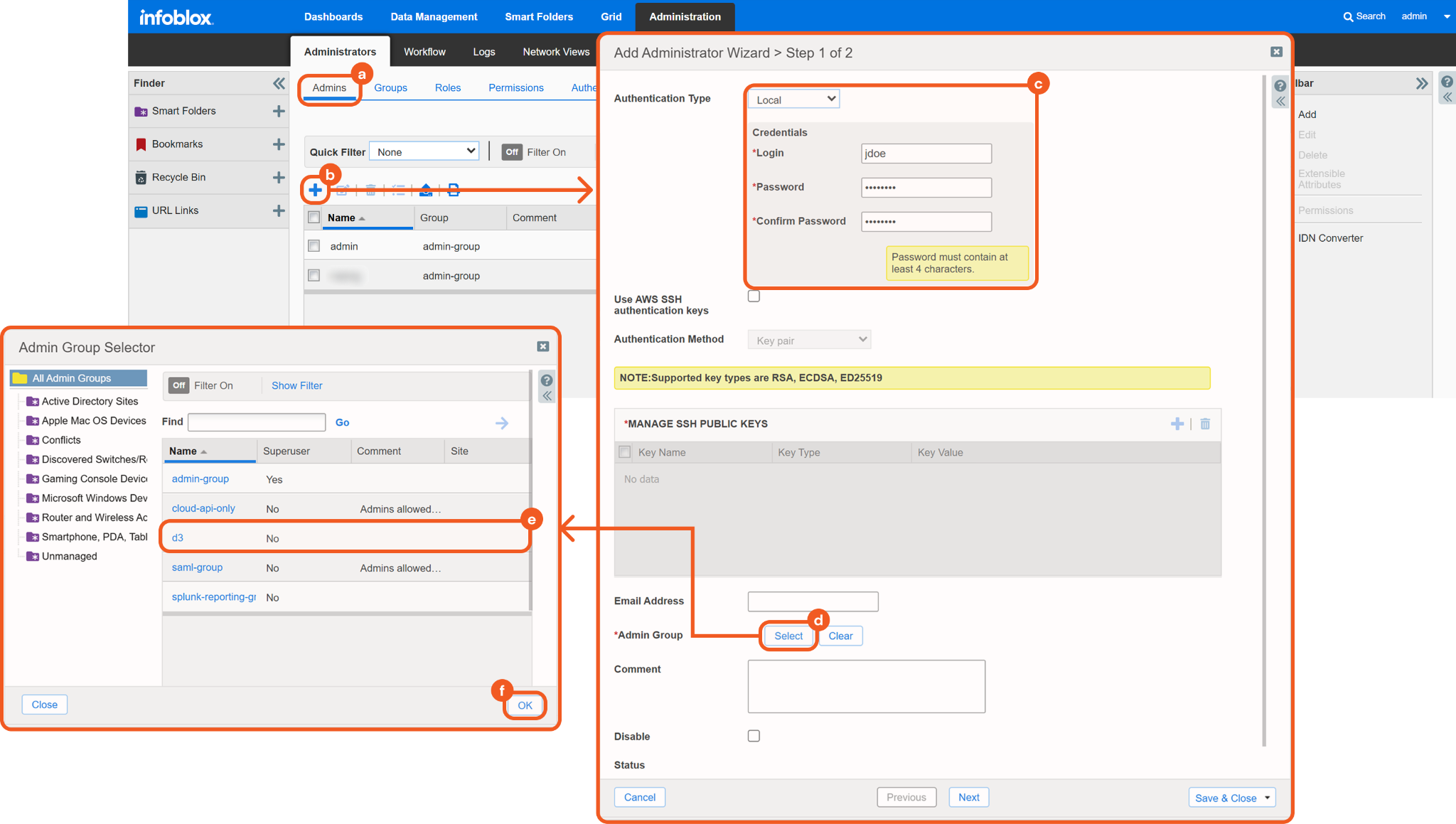Add a new Smart Folder with plus icon
Screen dimensions: 1456x824
pos(279,111)
